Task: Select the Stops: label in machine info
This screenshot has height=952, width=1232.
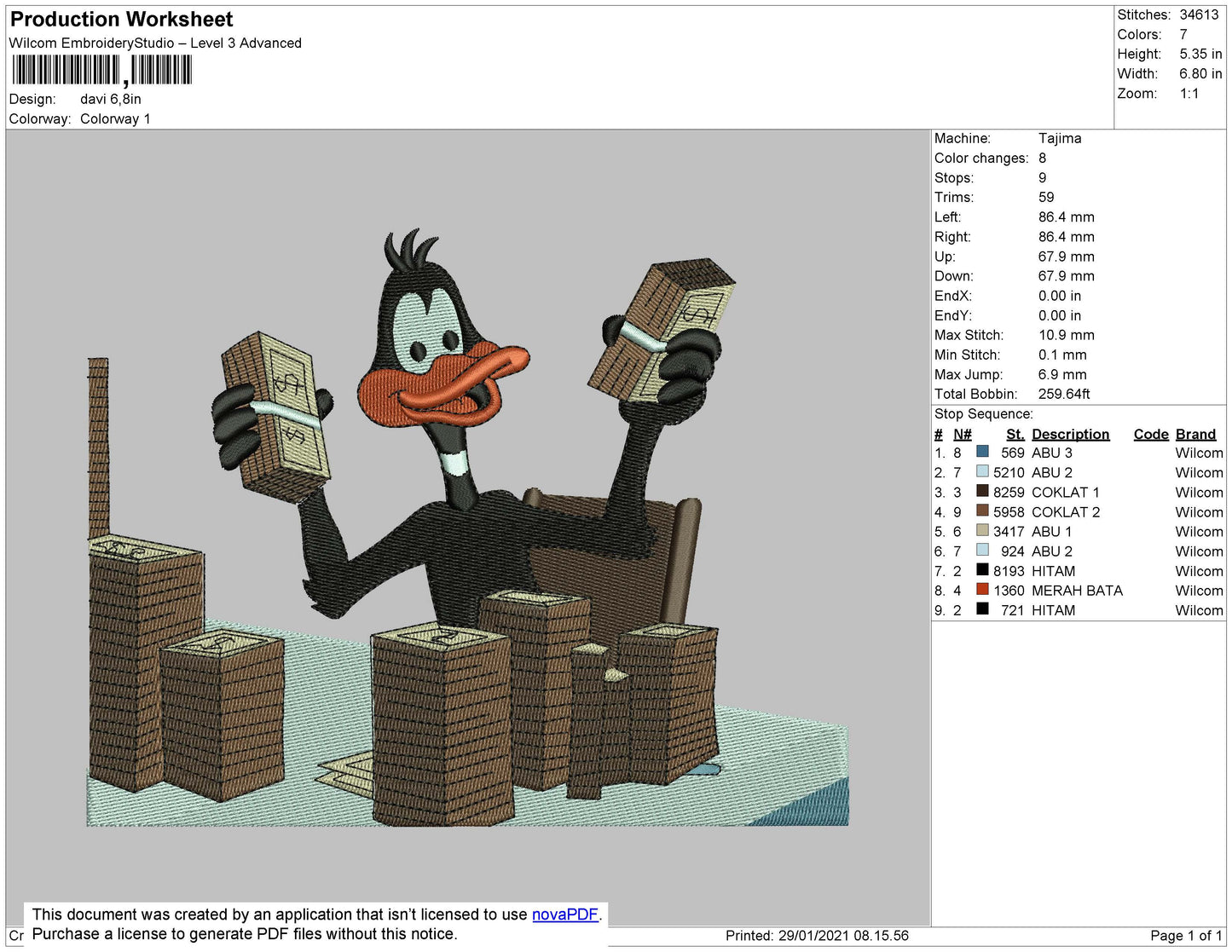Action: [x=954, y=178]
